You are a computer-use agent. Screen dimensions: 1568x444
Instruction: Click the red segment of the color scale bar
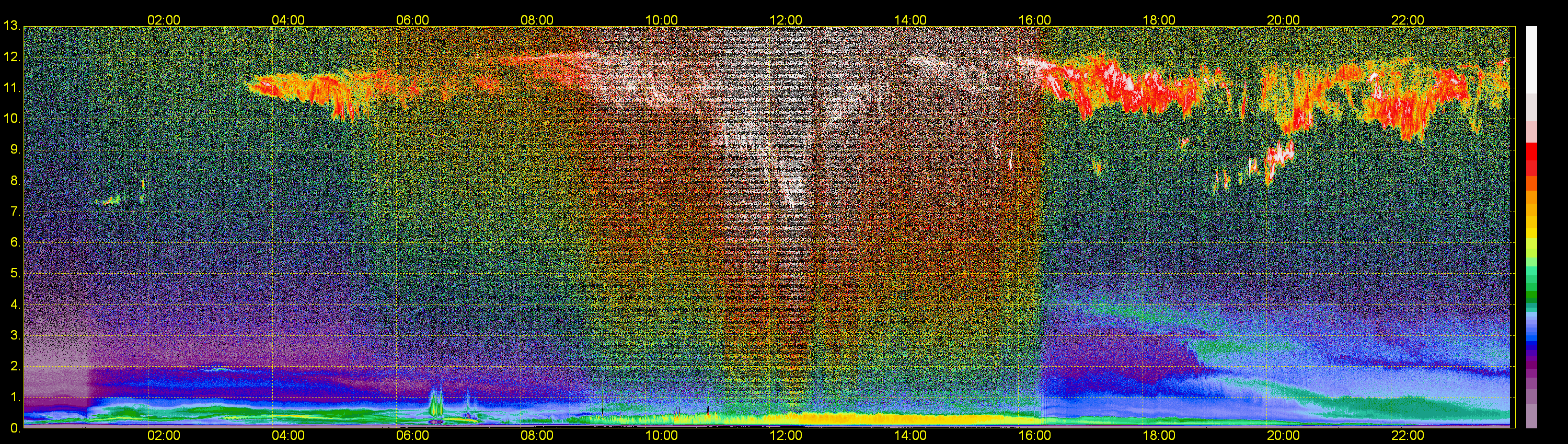pyautogui.click(x=1531, y=151)
